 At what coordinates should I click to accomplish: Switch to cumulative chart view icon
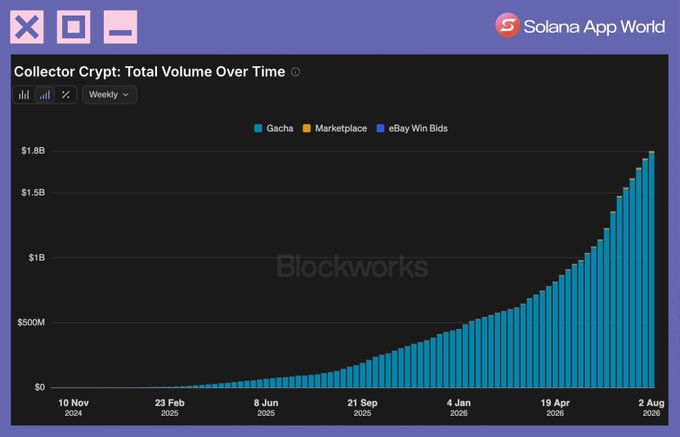pos(45,95)
